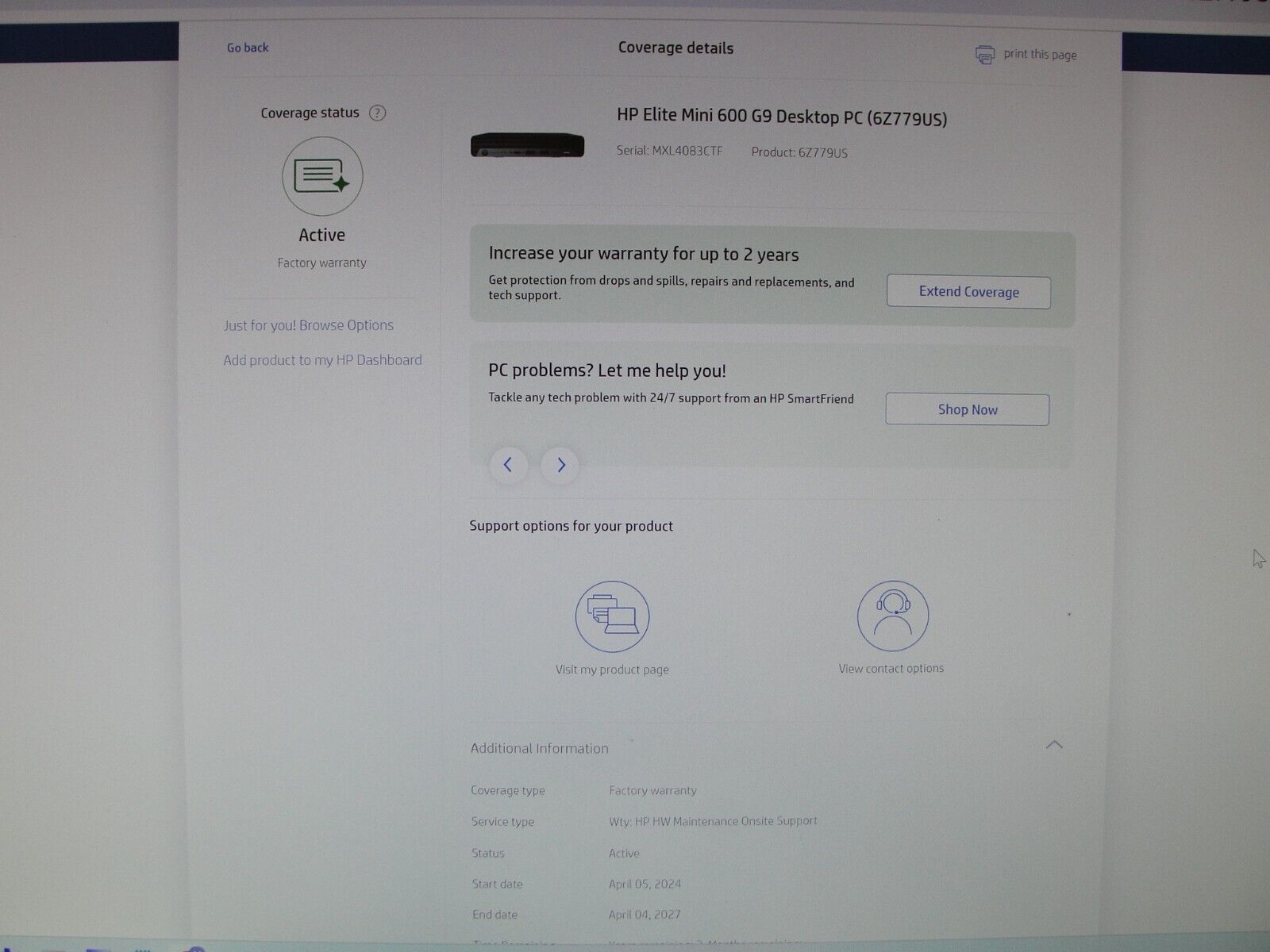The height and width of the screenshot is (952, 1270).
Task: Click the HP Elite Mini product thumbnail
Action: coord(527,145)
